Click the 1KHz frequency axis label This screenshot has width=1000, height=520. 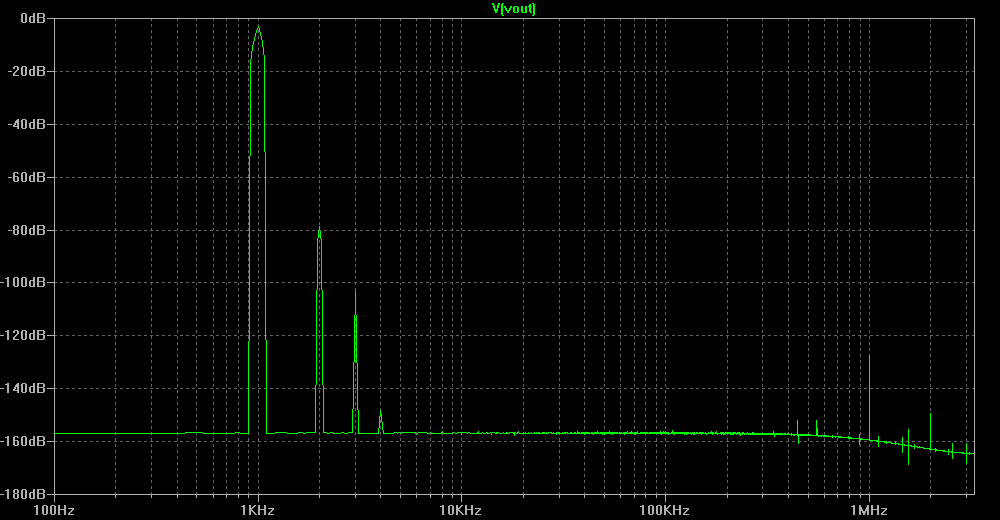258,510
